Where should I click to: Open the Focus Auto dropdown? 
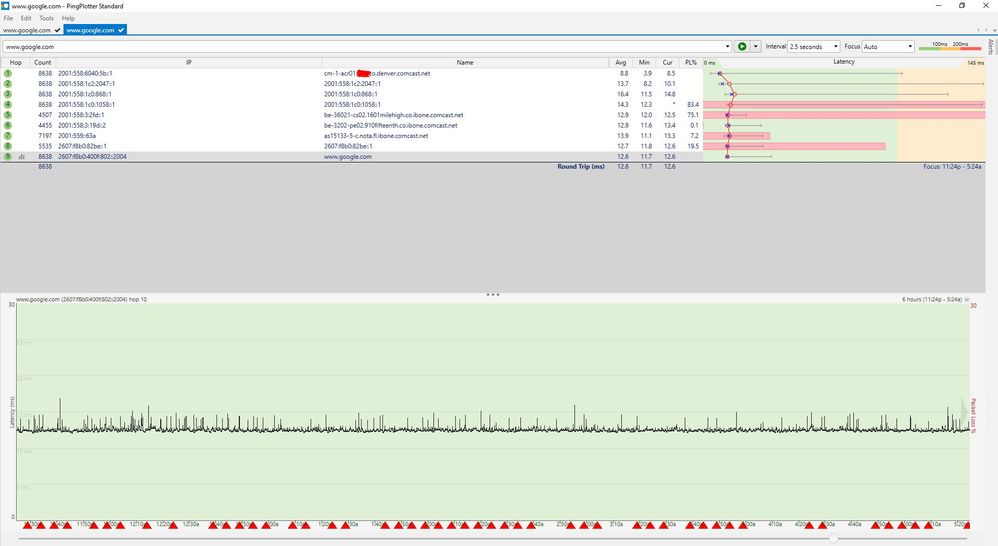coord(888,46)
